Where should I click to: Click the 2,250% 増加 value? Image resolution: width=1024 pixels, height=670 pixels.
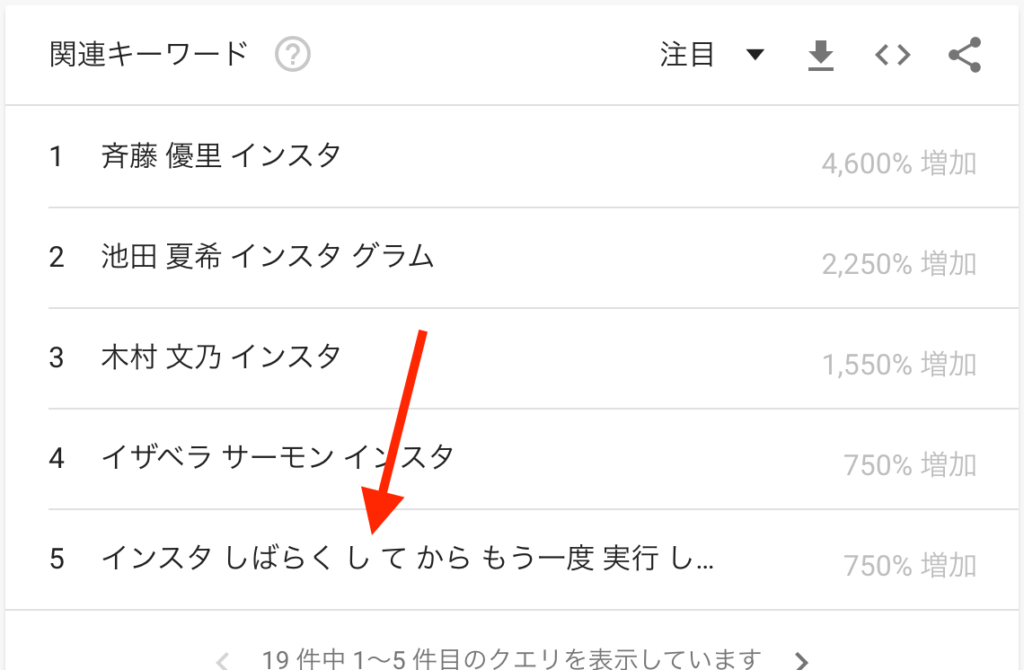coord(899,264)
